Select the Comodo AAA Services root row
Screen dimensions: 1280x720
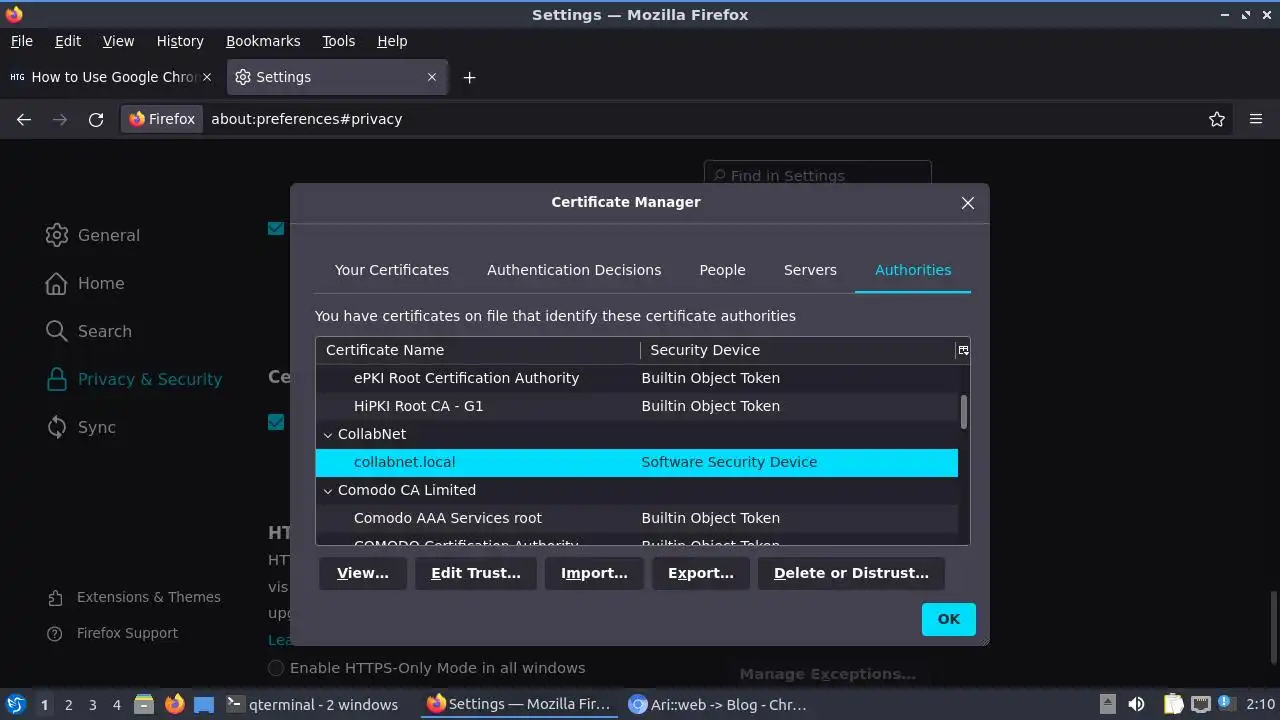637,518
